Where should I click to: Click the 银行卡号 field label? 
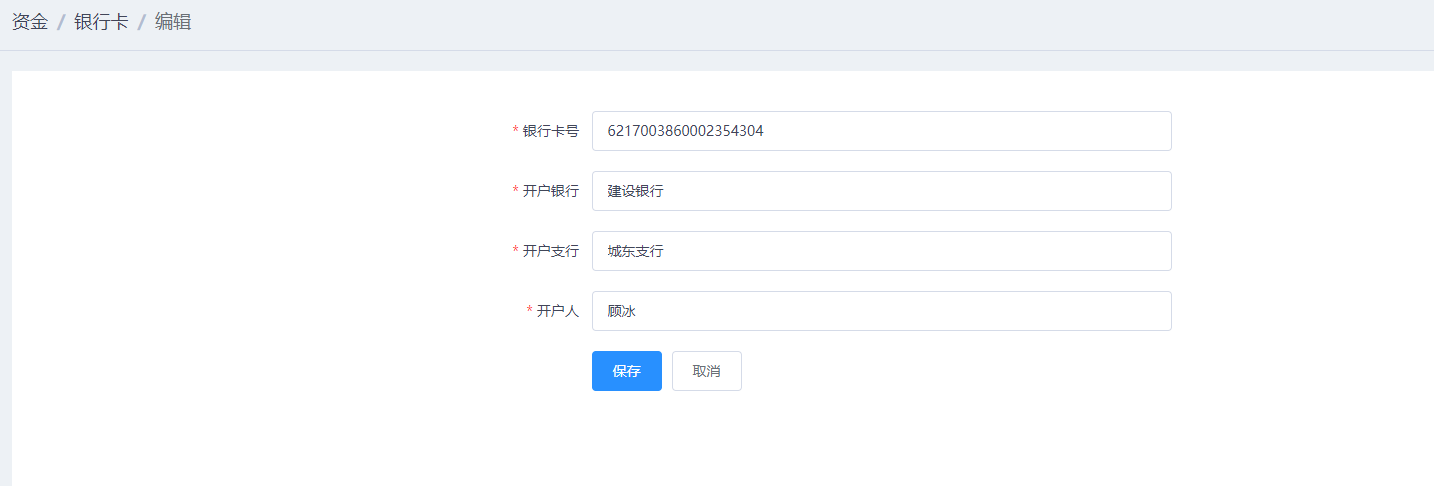click(550, 131)
